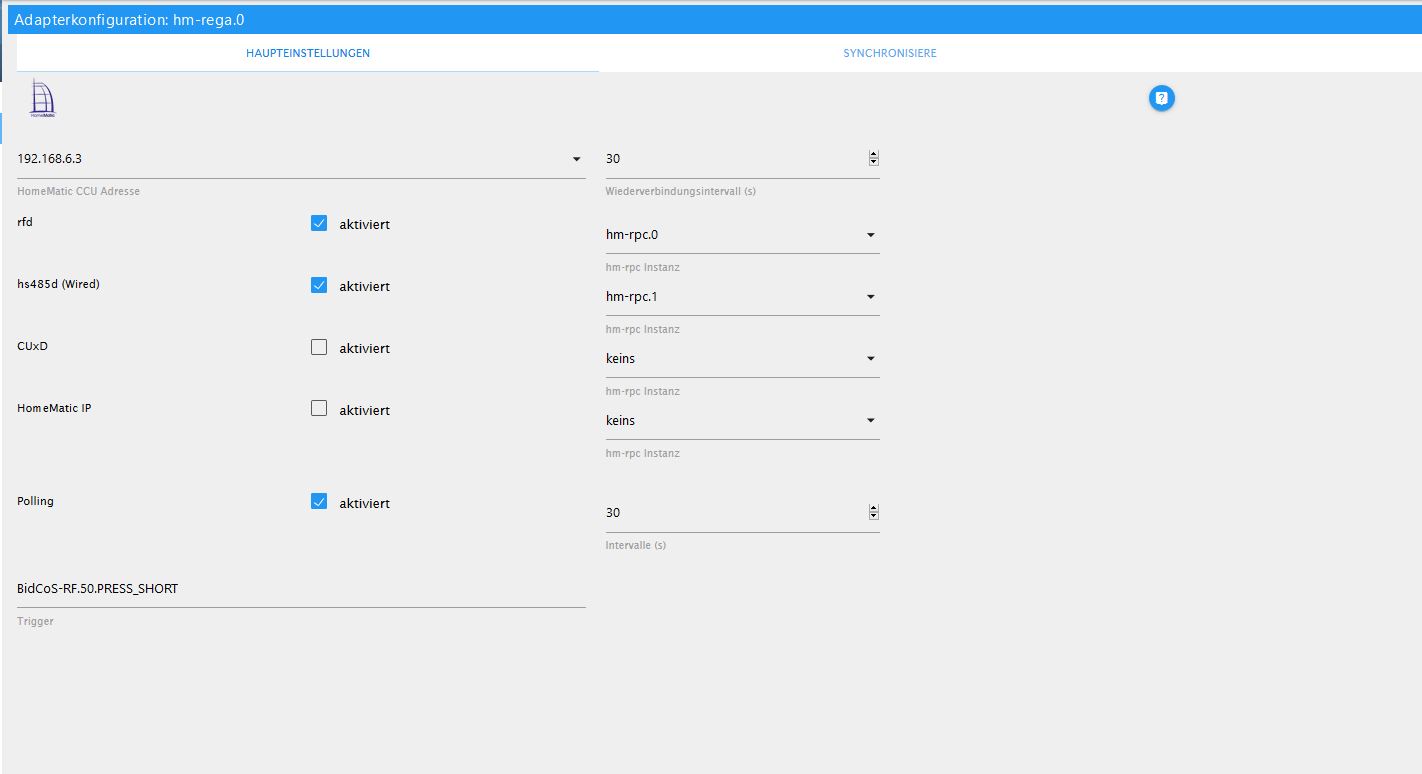Open the blue help question-mark icon
Screen dimensions: 1422x774
click(1161, 98)
